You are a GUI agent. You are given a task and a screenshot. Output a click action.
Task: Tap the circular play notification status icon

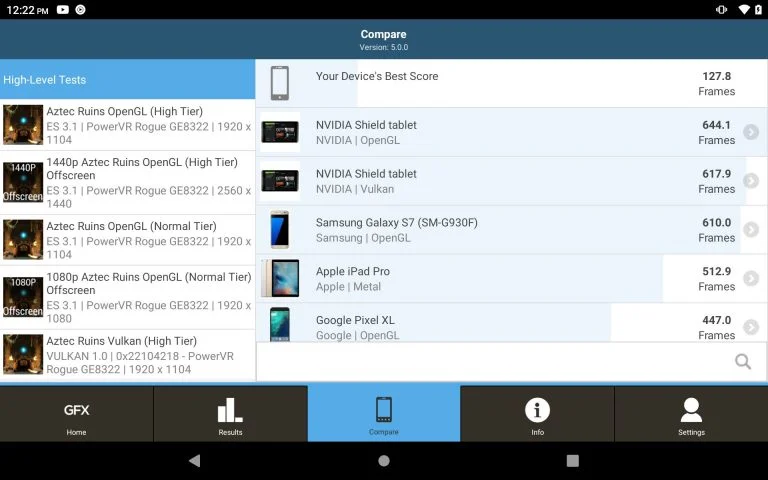[80, 9]
